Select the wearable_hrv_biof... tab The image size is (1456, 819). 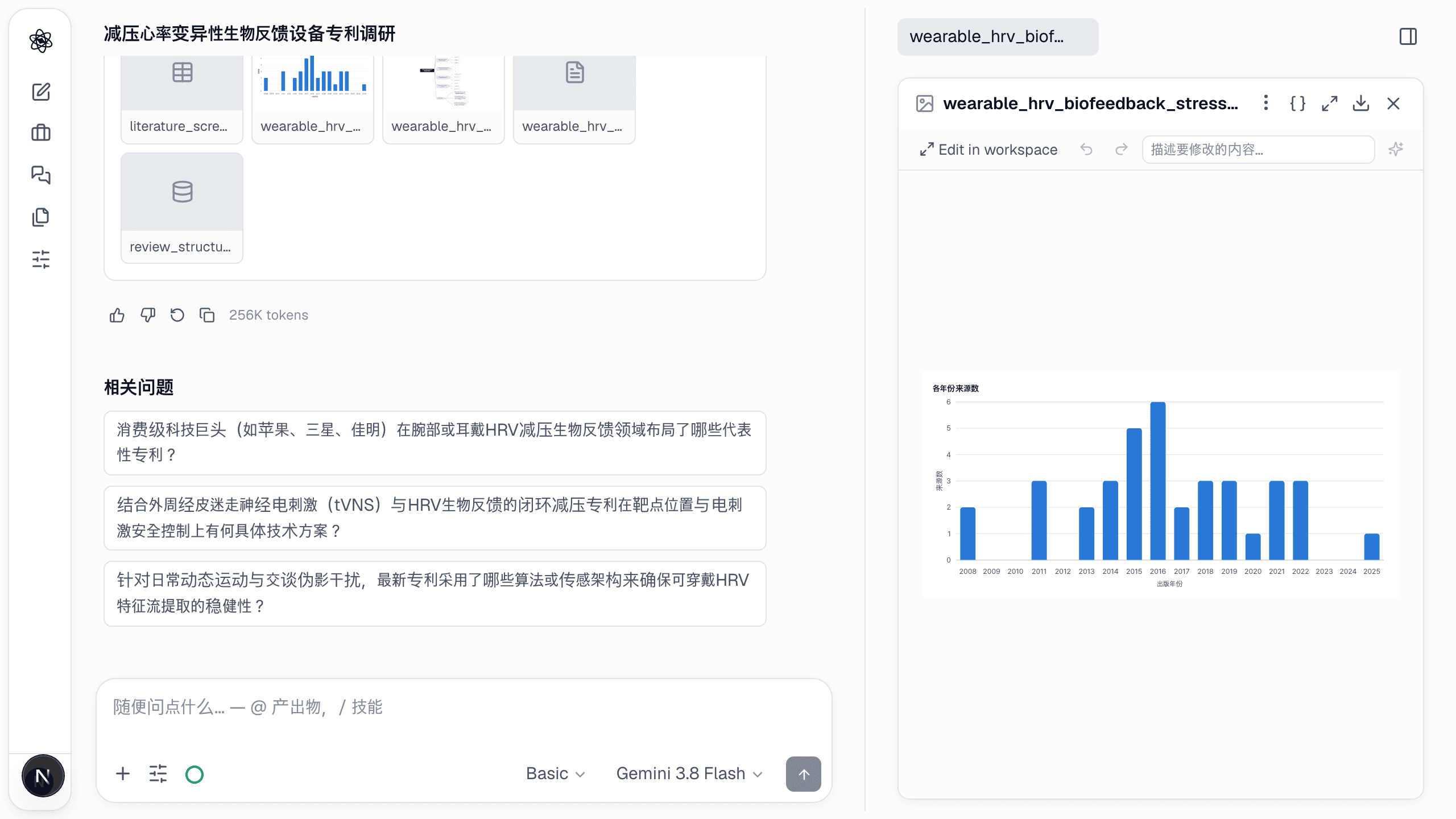(x=998, y=37)
